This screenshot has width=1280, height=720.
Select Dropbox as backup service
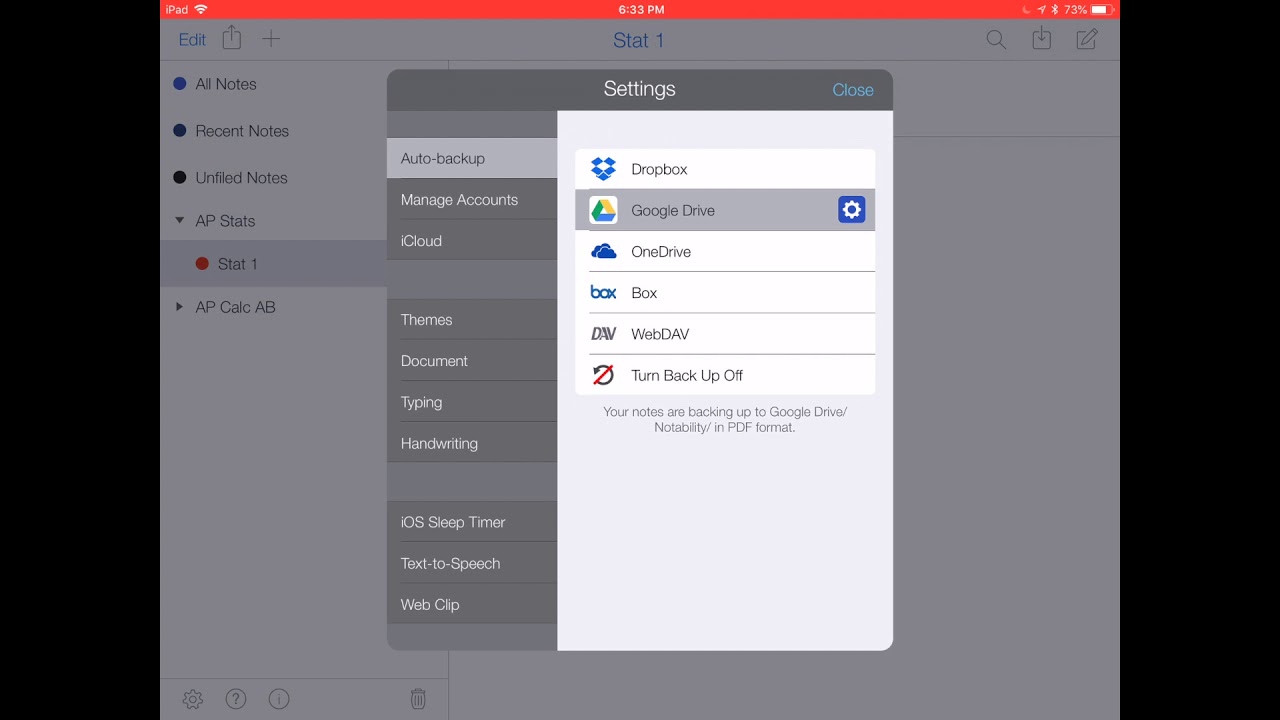[x=725, y=169]
